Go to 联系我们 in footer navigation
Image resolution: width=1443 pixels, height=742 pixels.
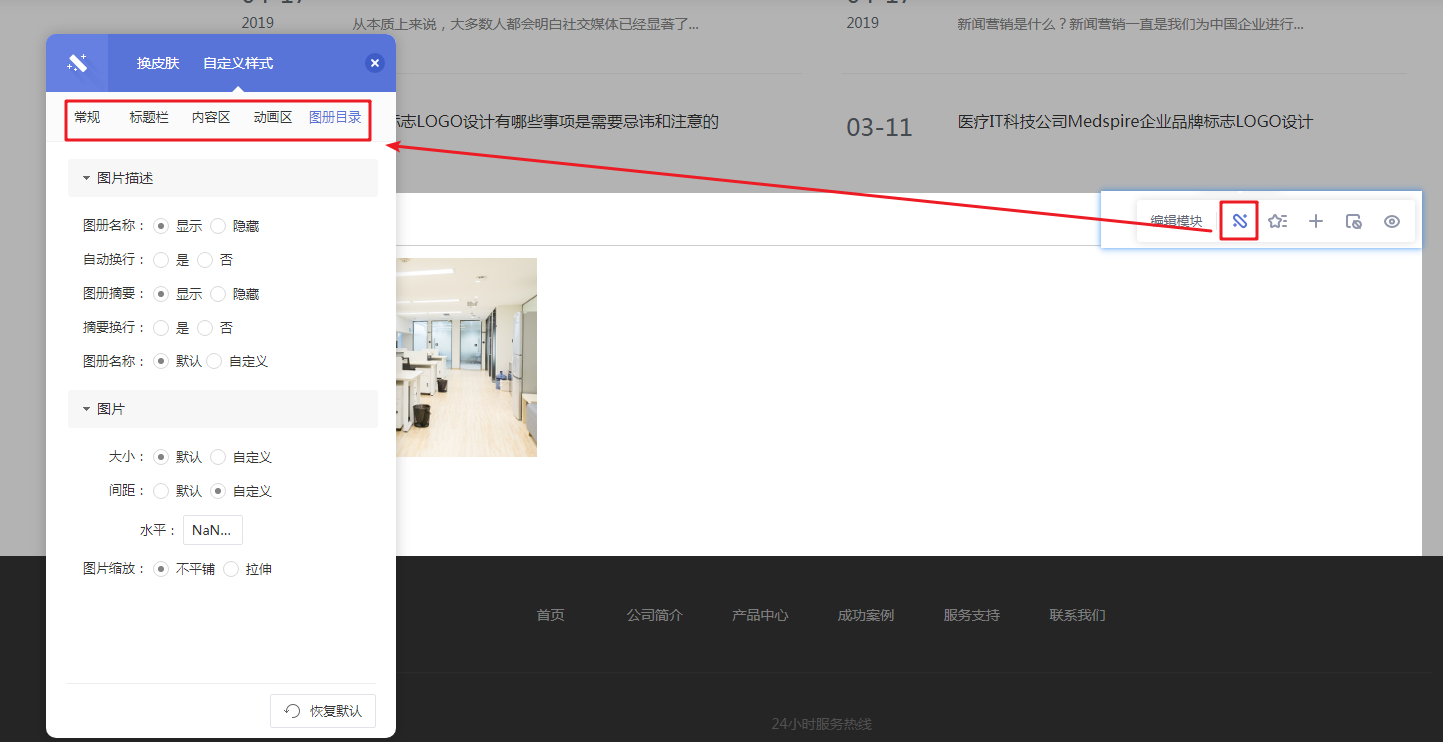pos(1077,615)
